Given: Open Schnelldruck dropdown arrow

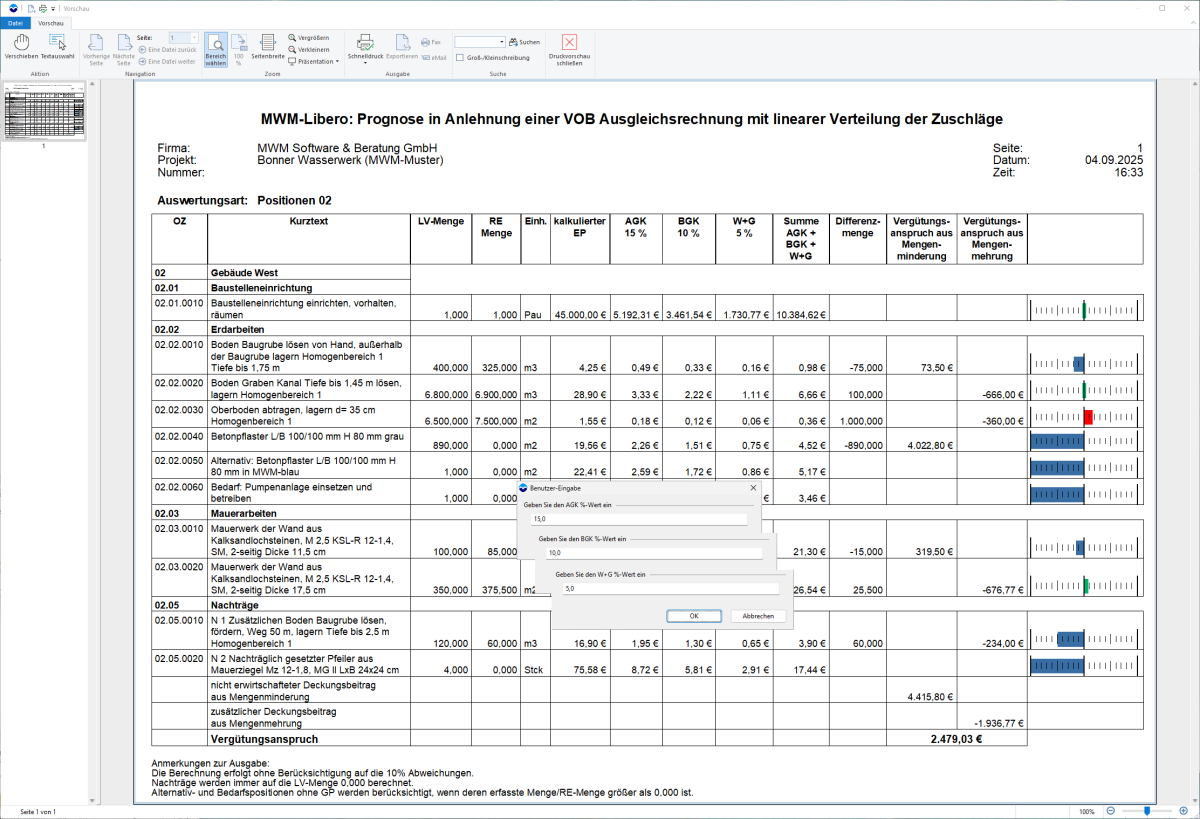Looking at the screenshot, I should pyautogui.click(x=365, y=64).
